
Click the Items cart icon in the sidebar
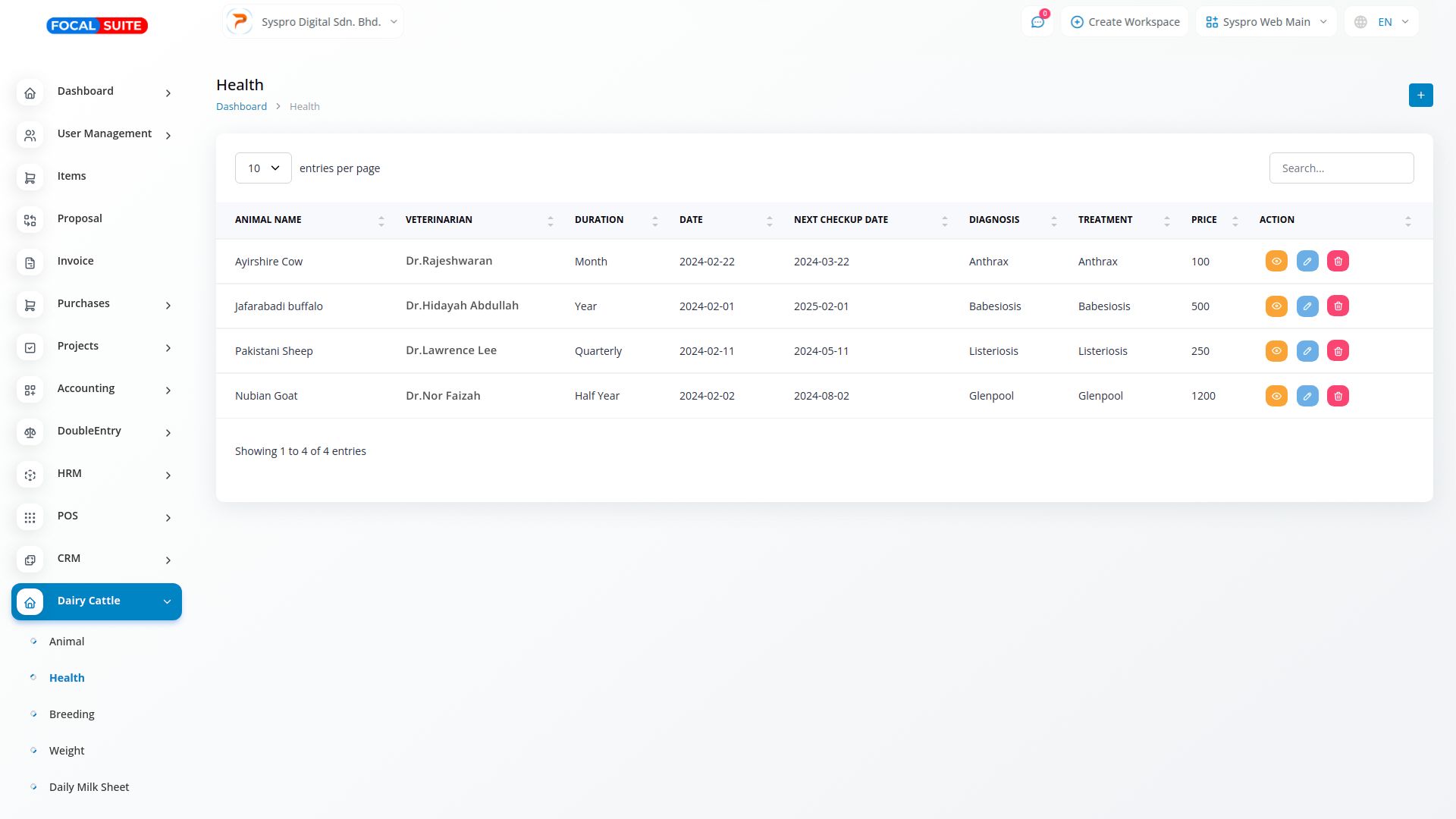(x=30, y=177)
